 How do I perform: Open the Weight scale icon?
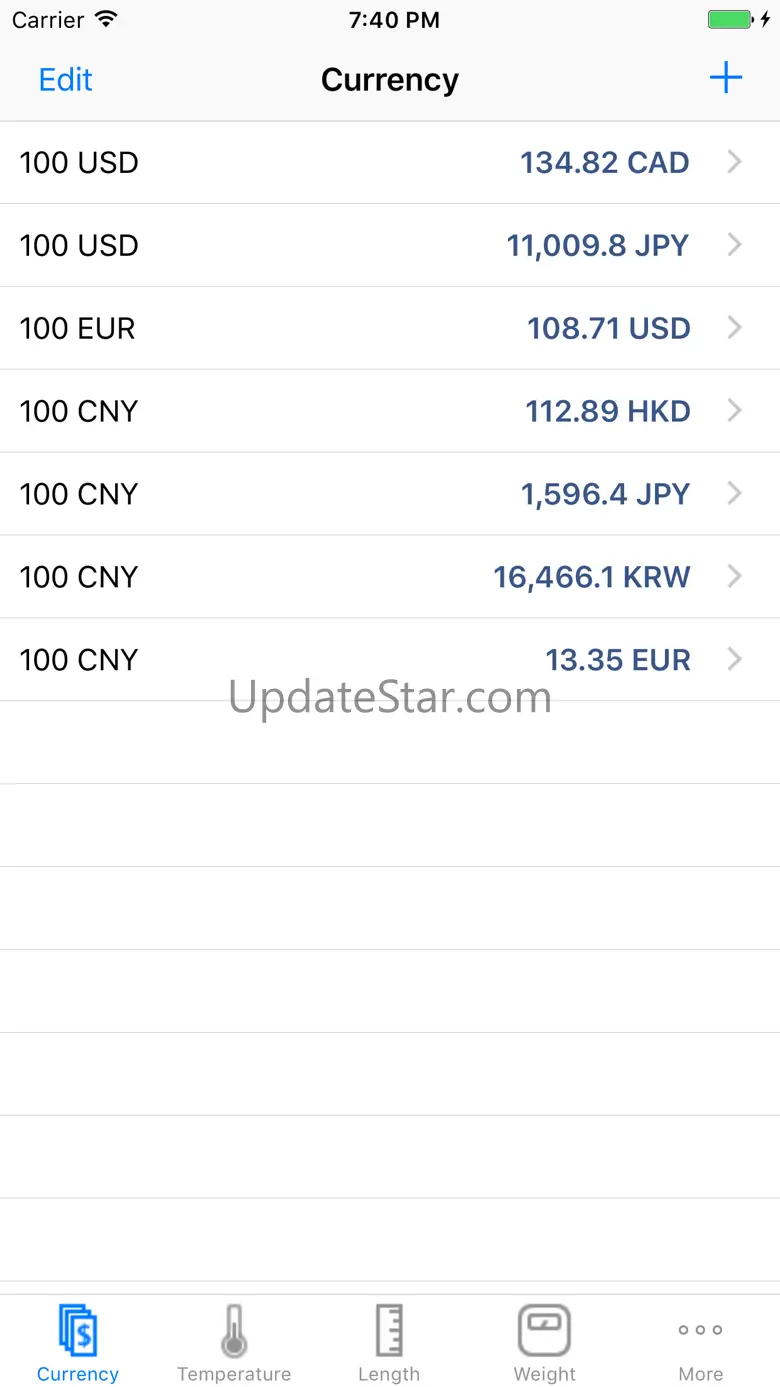pyautogui.click(x=544, y=1330)
